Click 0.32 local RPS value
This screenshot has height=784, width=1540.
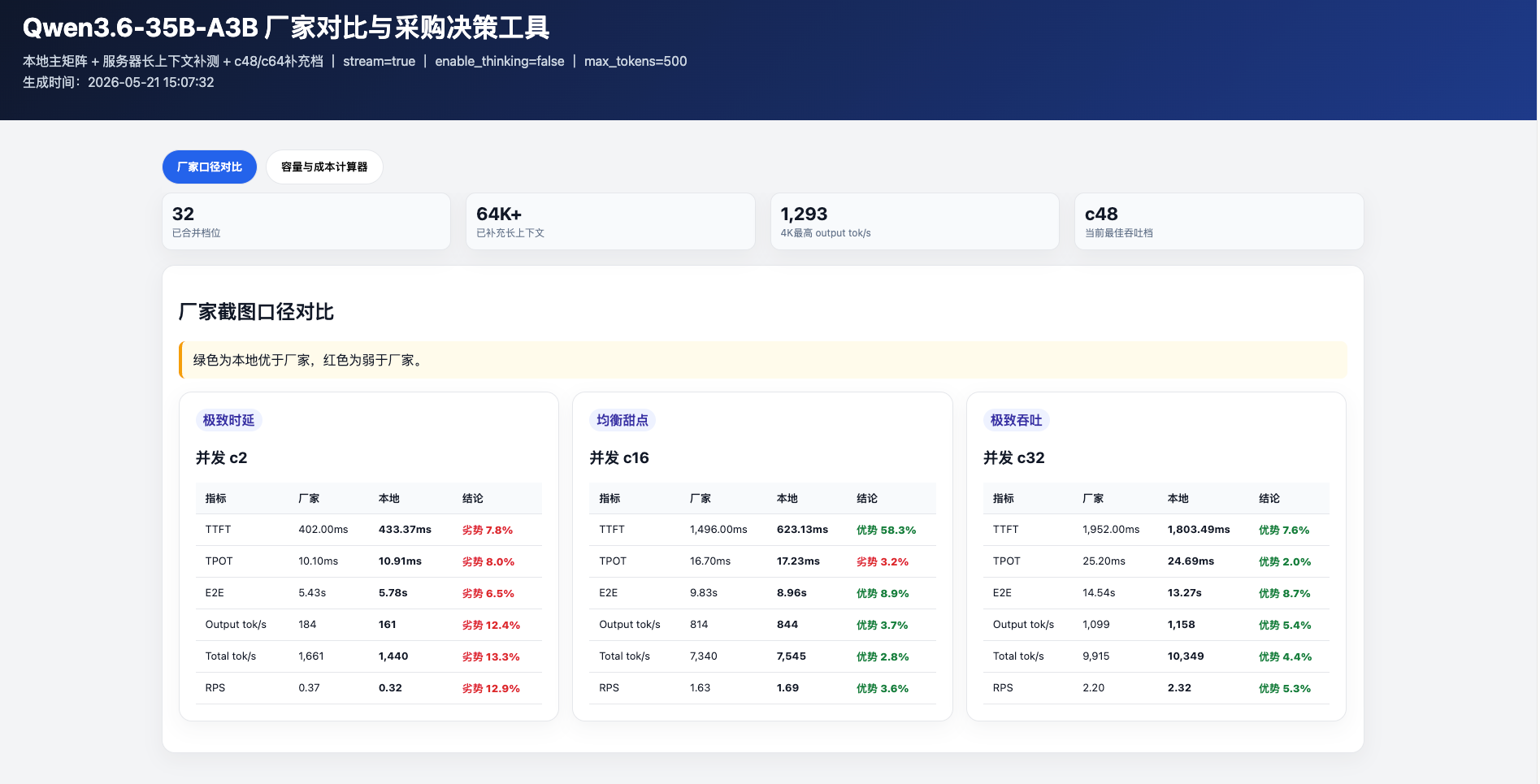(x=390, y=688)
